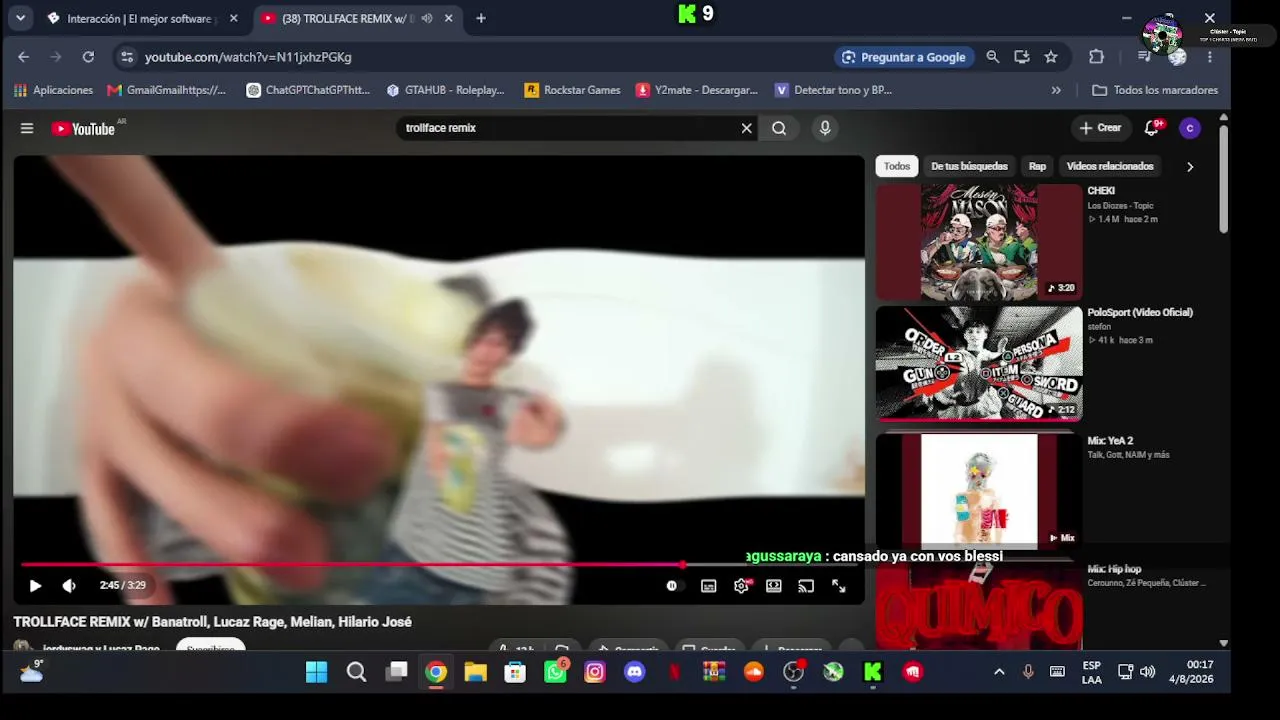Bookmark this page with the star

tap(1051, 57)
